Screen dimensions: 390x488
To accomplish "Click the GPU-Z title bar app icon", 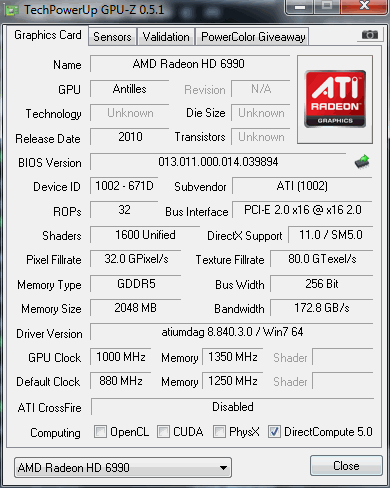I will pos(12,10).
